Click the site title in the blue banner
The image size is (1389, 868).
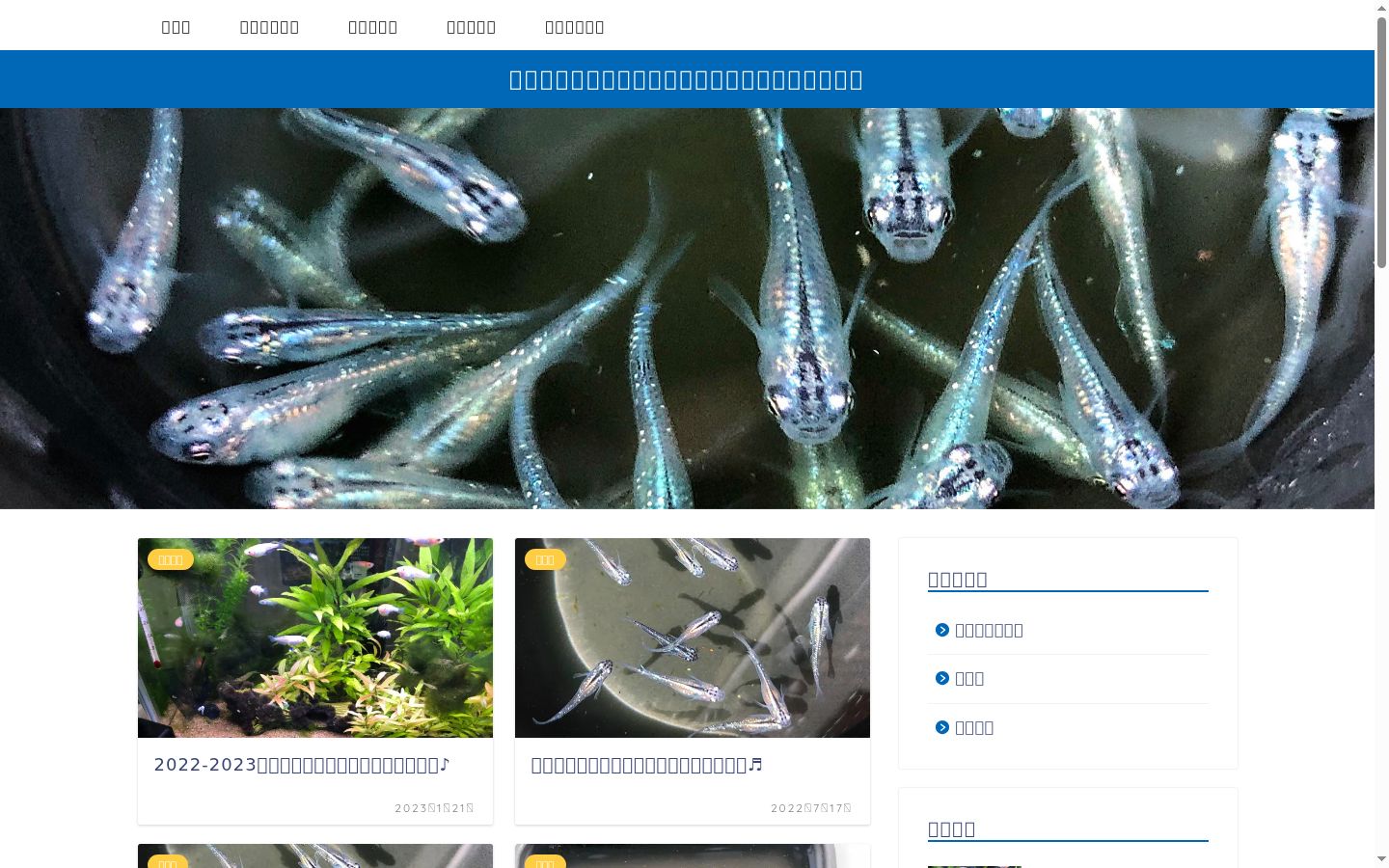point(687,79)
